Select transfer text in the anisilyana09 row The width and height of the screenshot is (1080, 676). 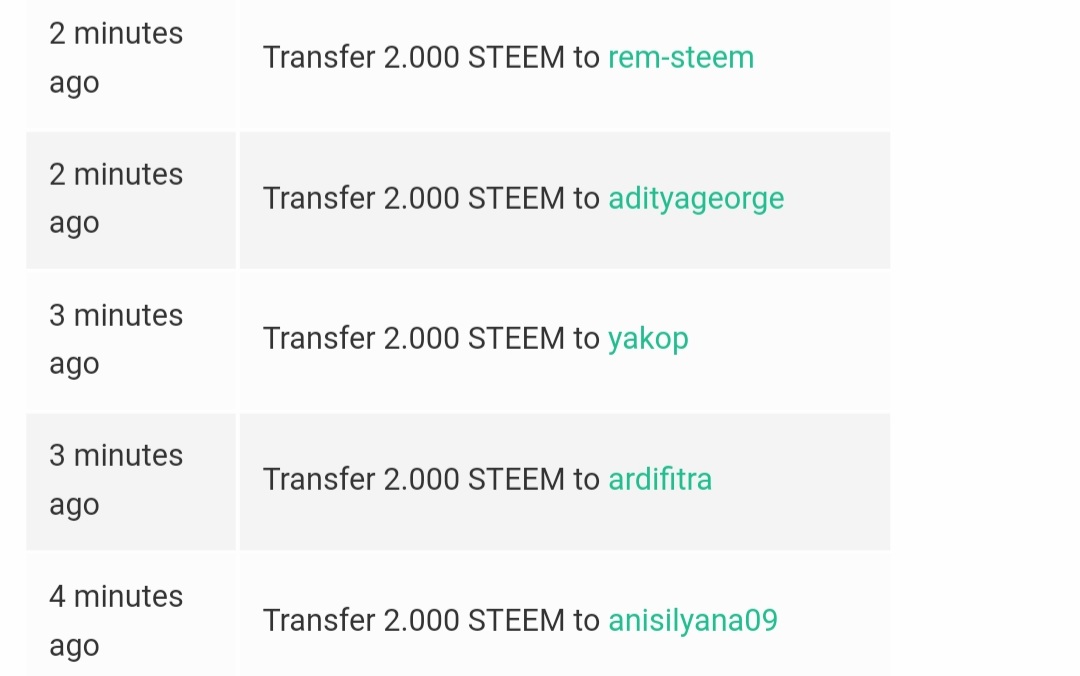pos(431,620)
